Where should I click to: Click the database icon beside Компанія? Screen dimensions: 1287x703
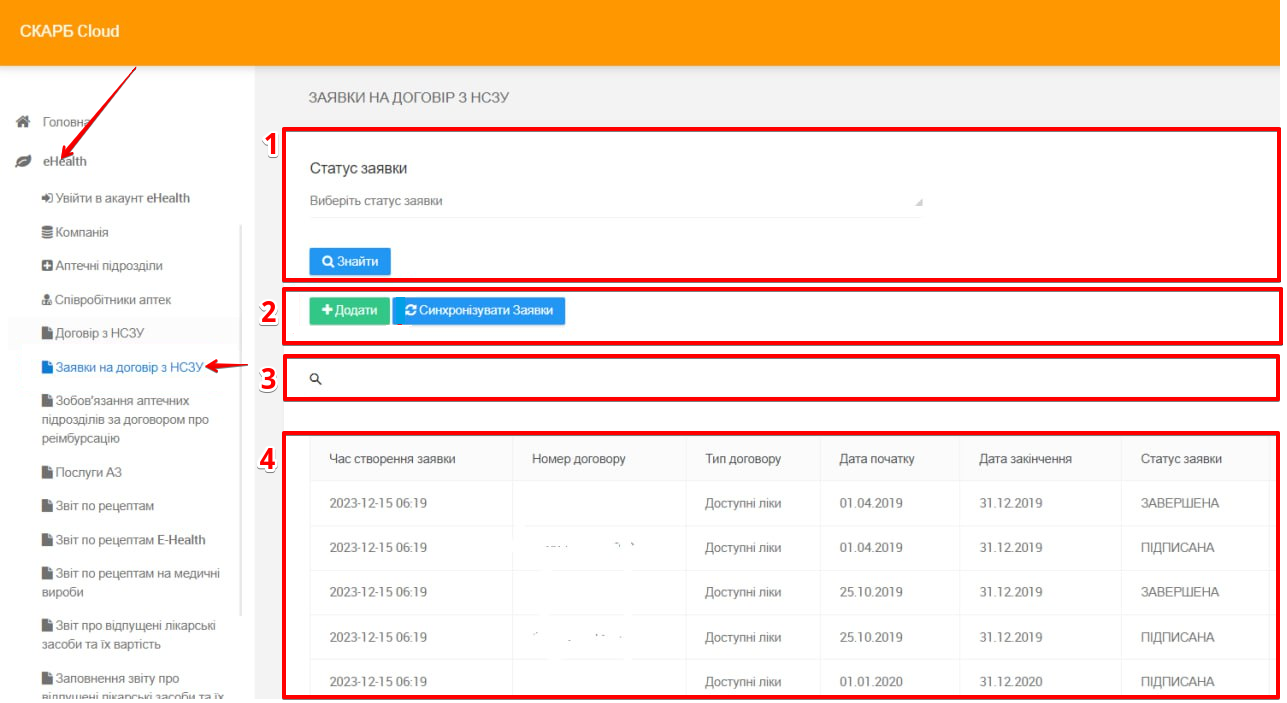(47, 232)
